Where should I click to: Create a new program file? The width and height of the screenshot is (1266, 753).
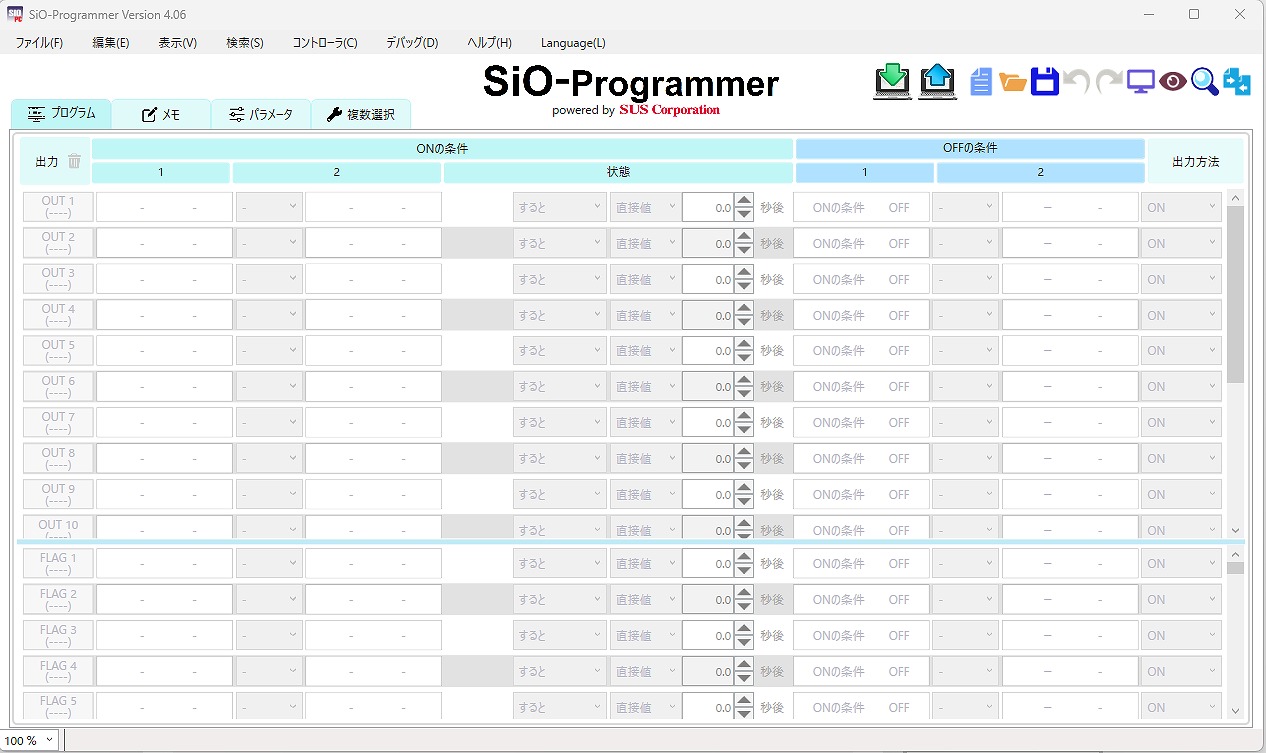tap(980, 80)
